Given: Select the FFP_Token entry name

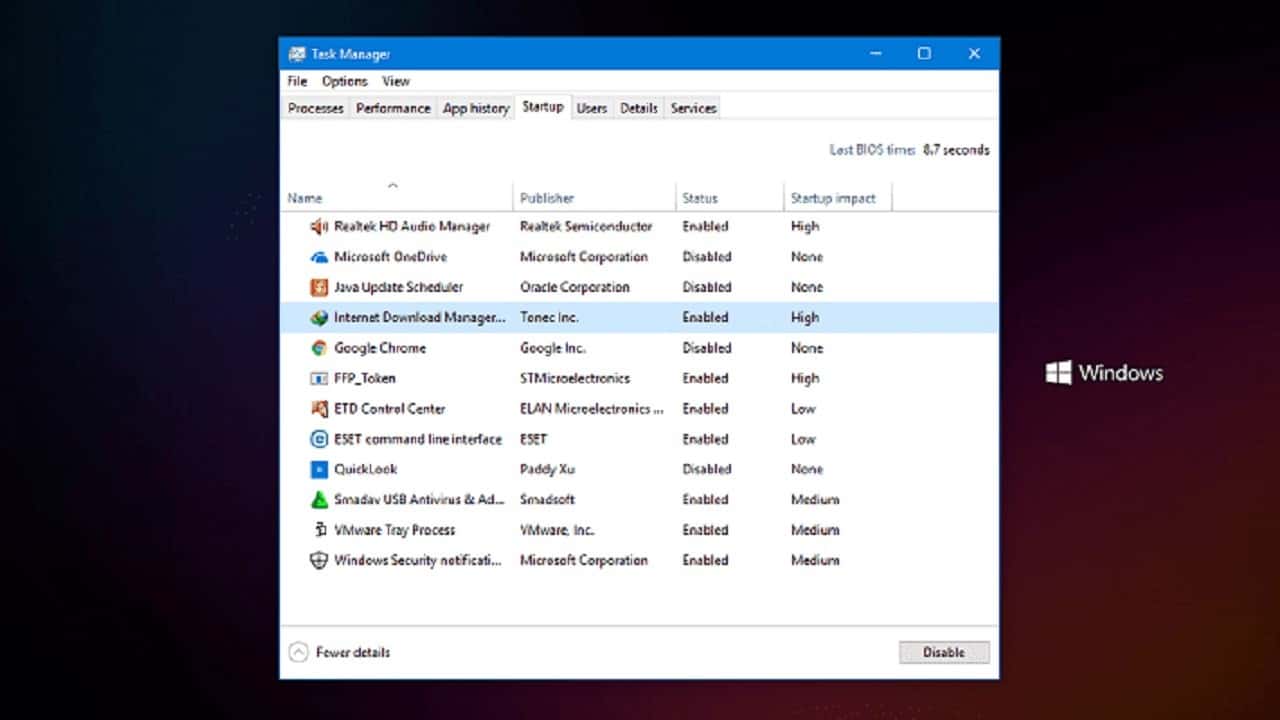Looking at the screenshot, I should [x=364, y=379].
